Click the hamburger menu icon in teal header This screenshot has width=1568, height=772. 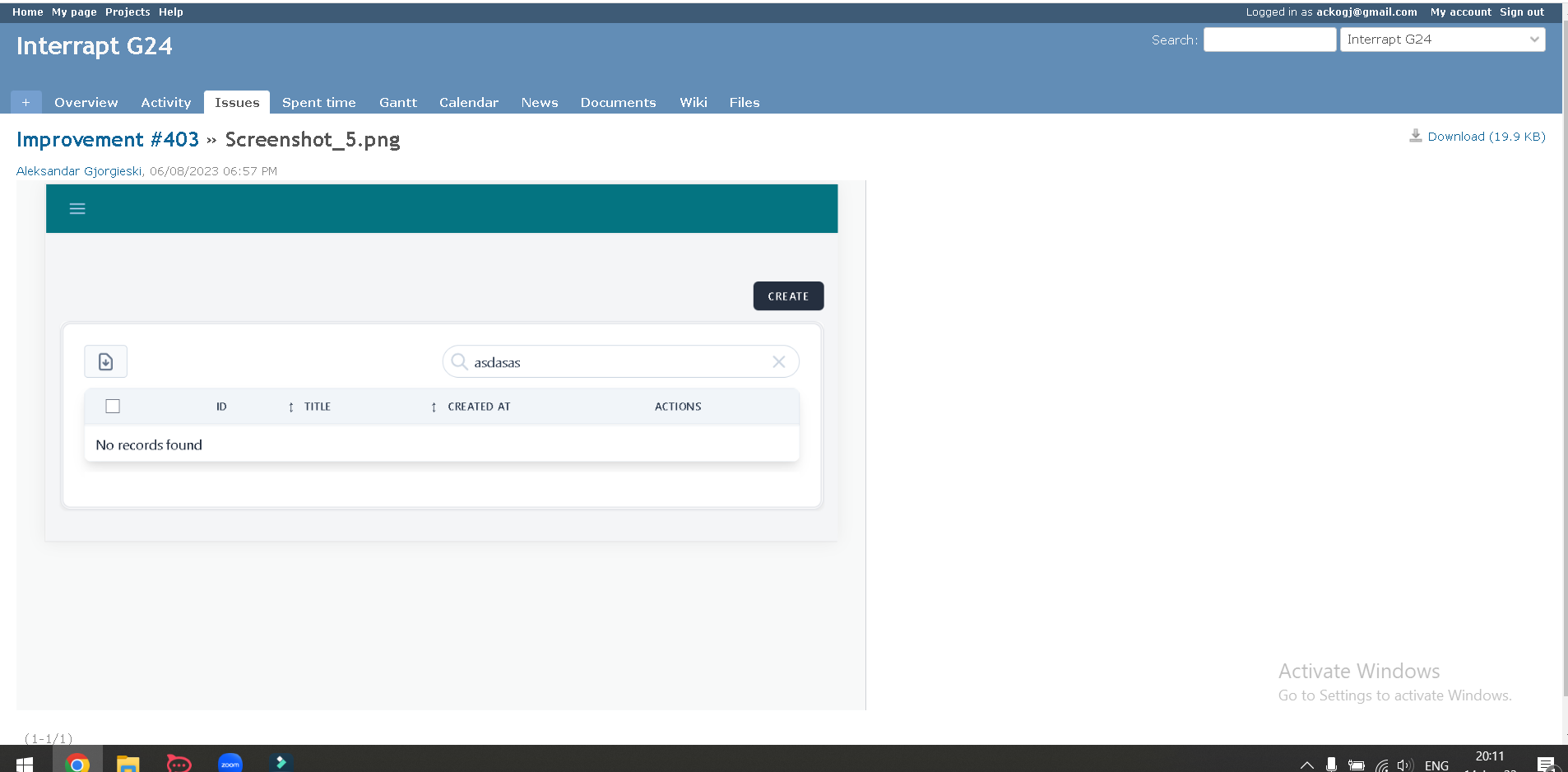click(77, 209)
